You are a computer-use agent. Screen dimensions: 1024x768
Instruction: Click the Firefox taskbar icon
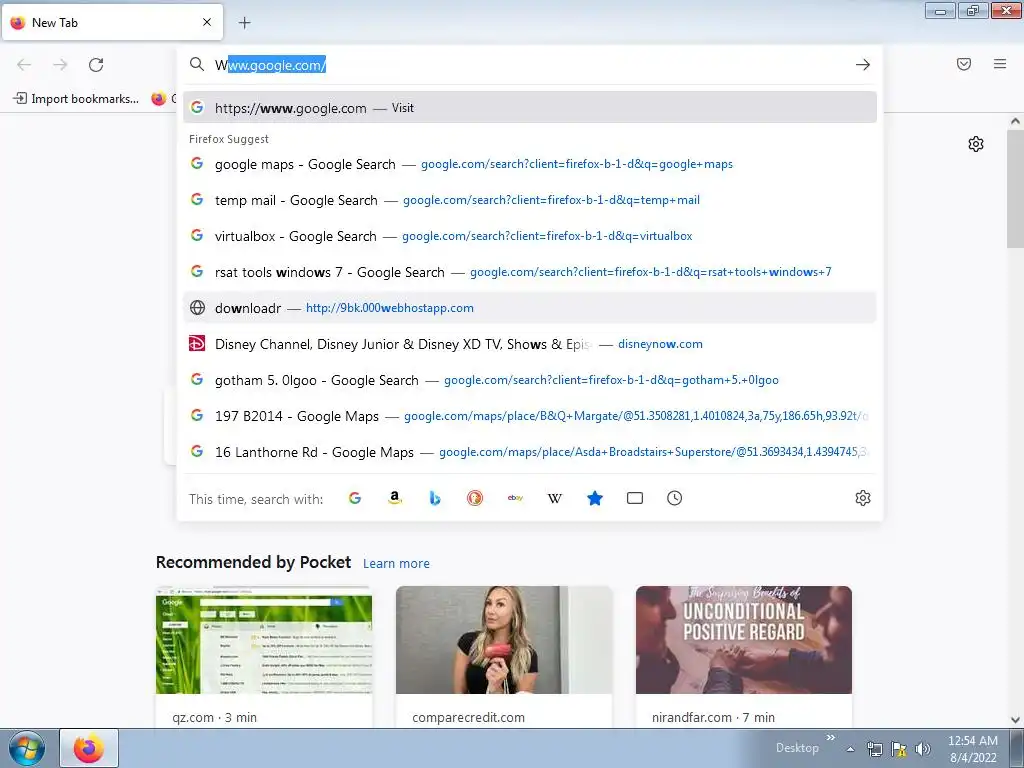89,748
